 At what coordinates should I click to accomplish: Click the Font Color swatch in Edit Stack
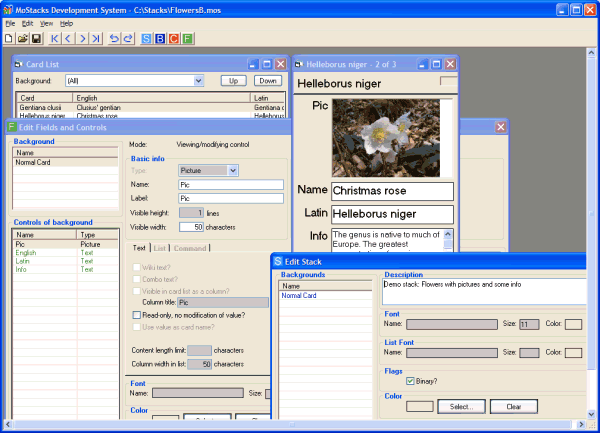point(574,324)
